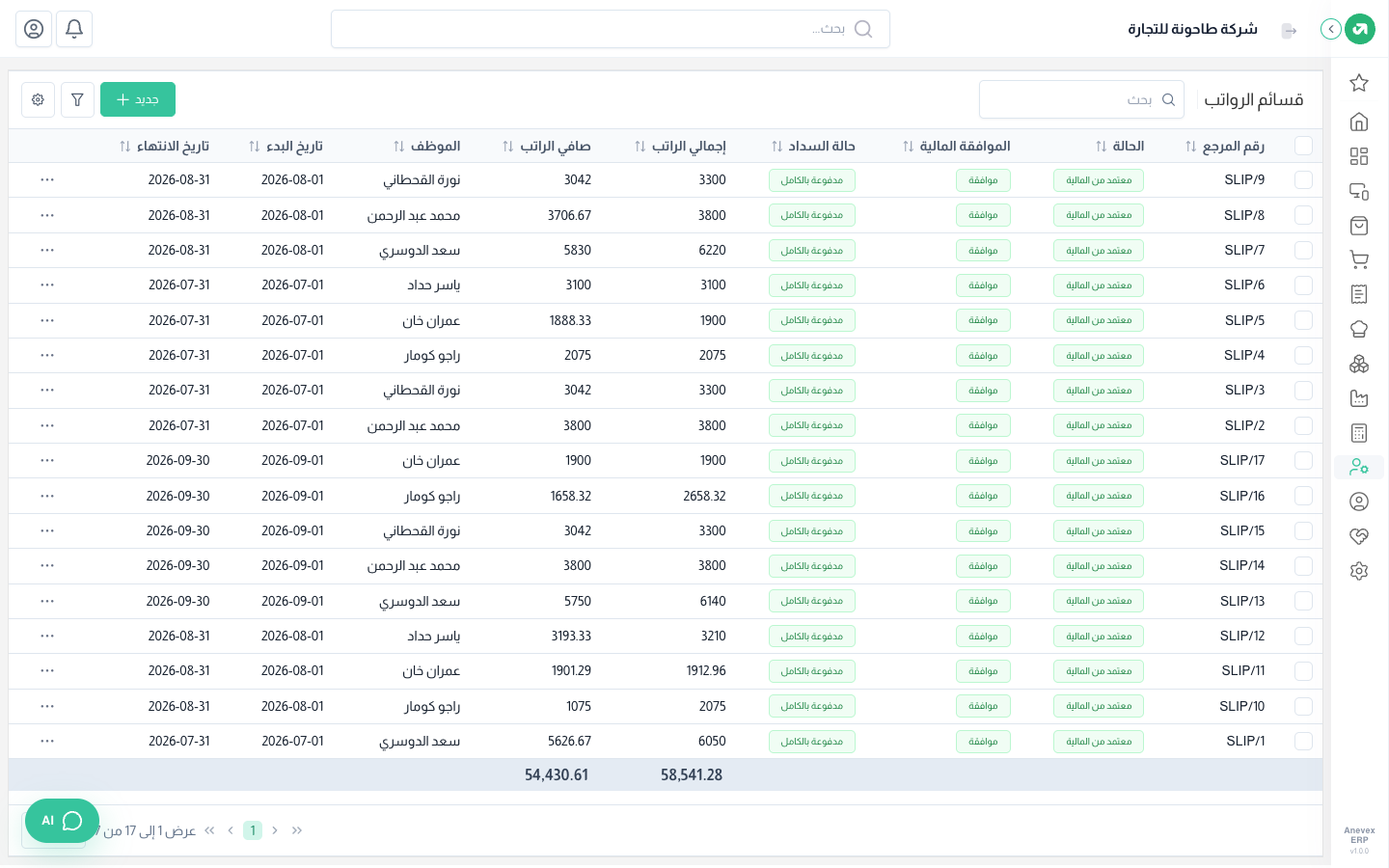Open the shopping bag sidebar icon
This screenshot has height=868, width=1389.
pos(1359,226)
